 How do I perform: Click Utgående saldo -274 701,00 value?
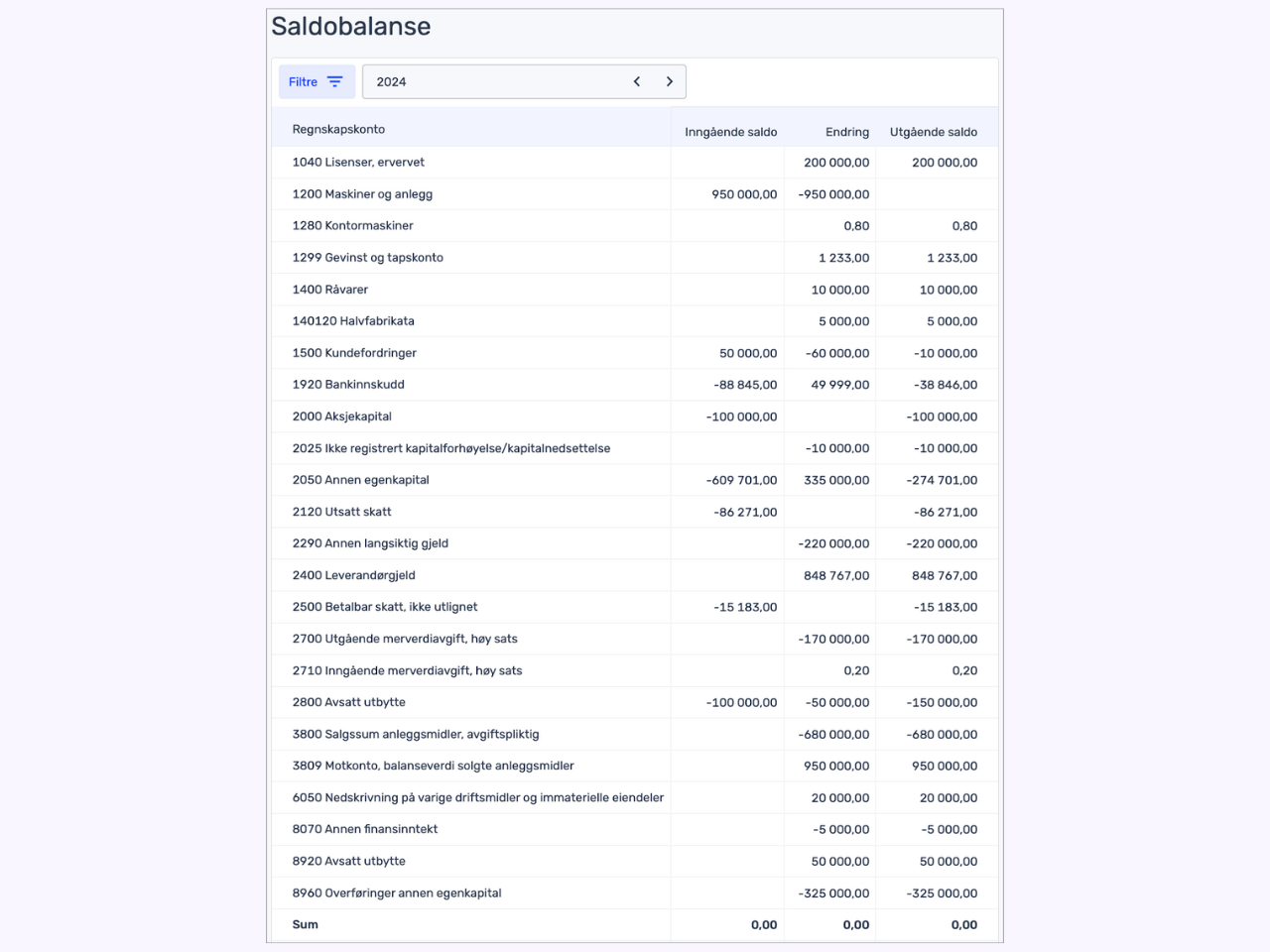(x=942, y=480)
